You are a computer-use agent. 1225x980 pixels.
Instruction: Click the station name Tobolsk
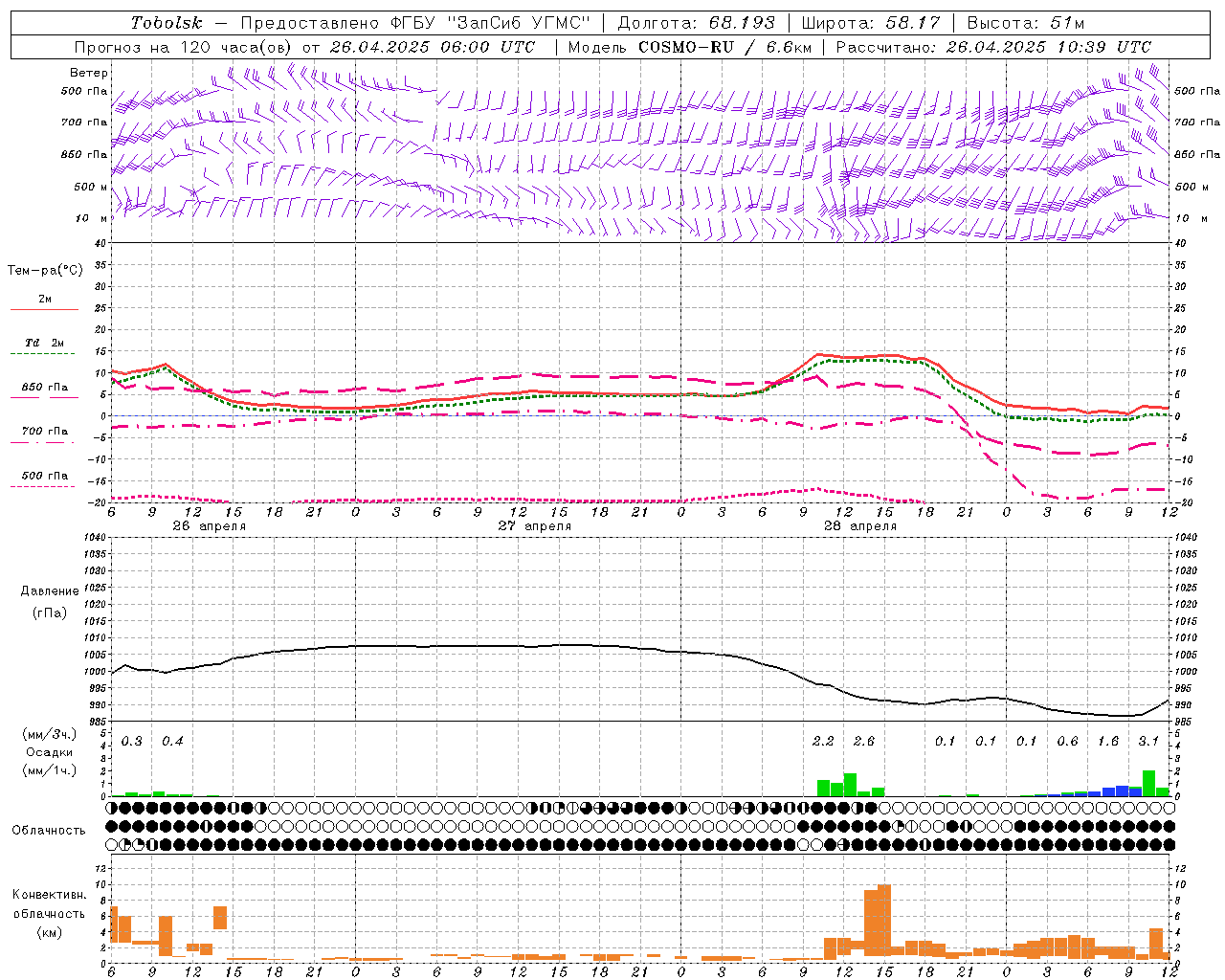point(167,23)
